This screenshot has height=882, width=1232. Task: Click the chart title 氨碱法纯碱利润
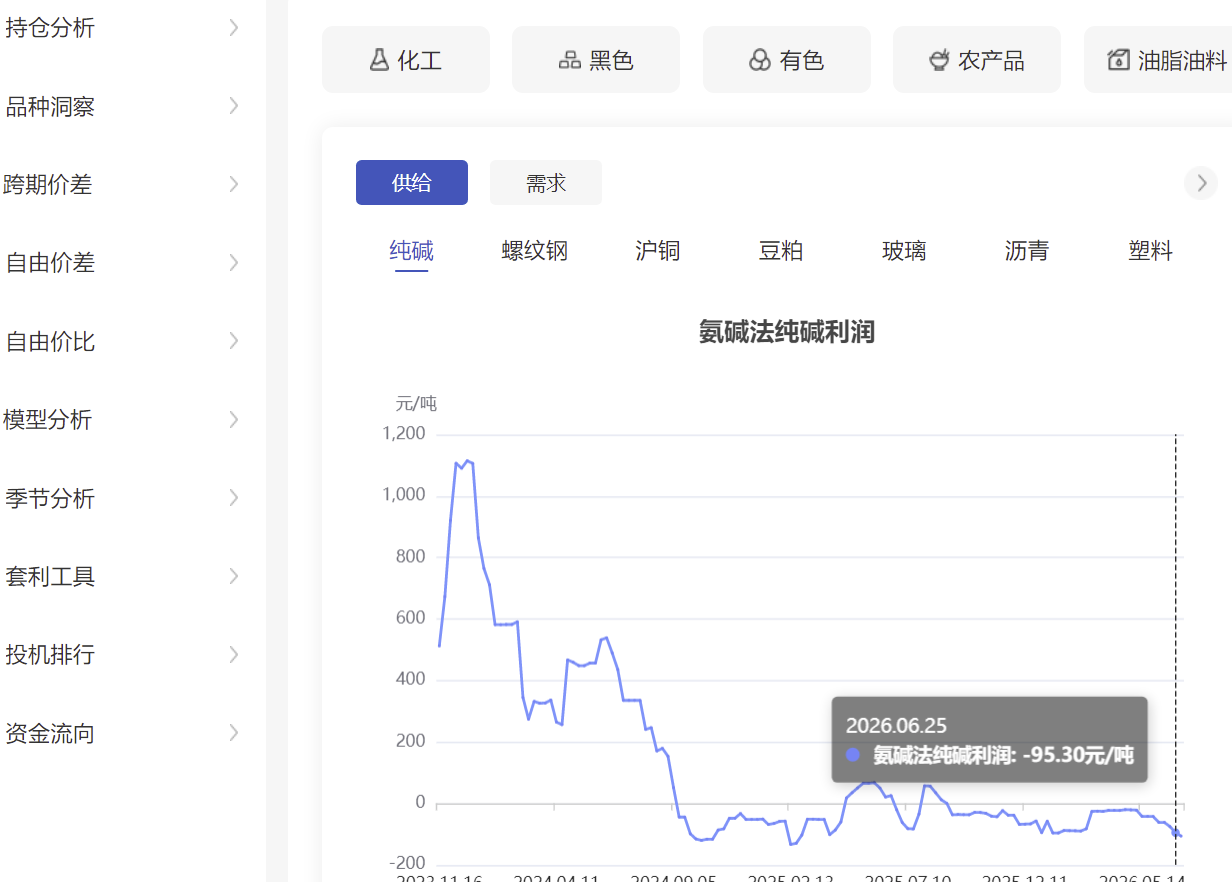[787, 332]
